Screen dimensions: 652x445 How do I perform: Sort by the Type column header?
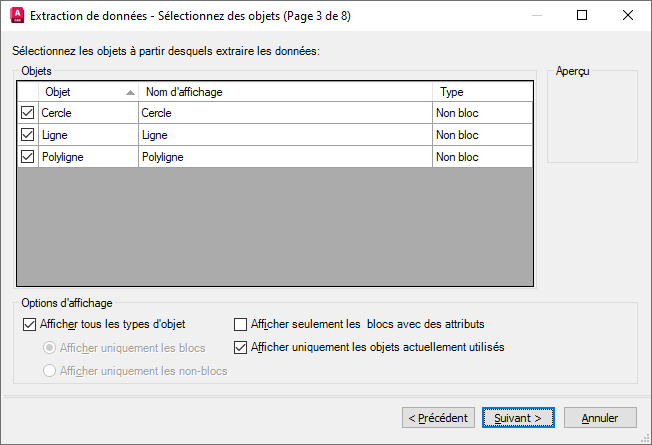(x=482, y=92)
